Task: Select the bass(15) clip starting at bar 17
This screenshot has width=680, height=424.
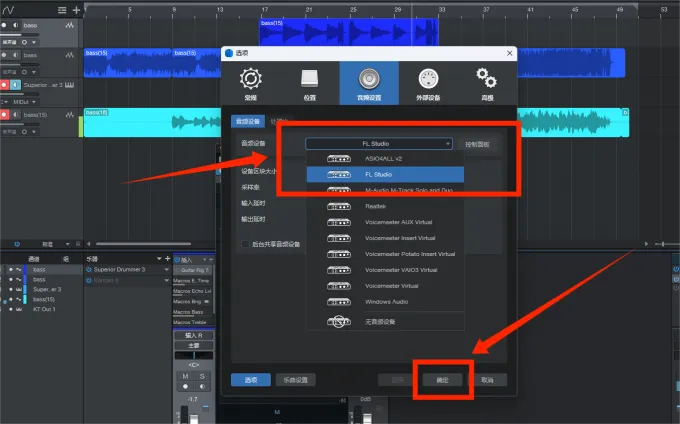Action: [349, 32]
